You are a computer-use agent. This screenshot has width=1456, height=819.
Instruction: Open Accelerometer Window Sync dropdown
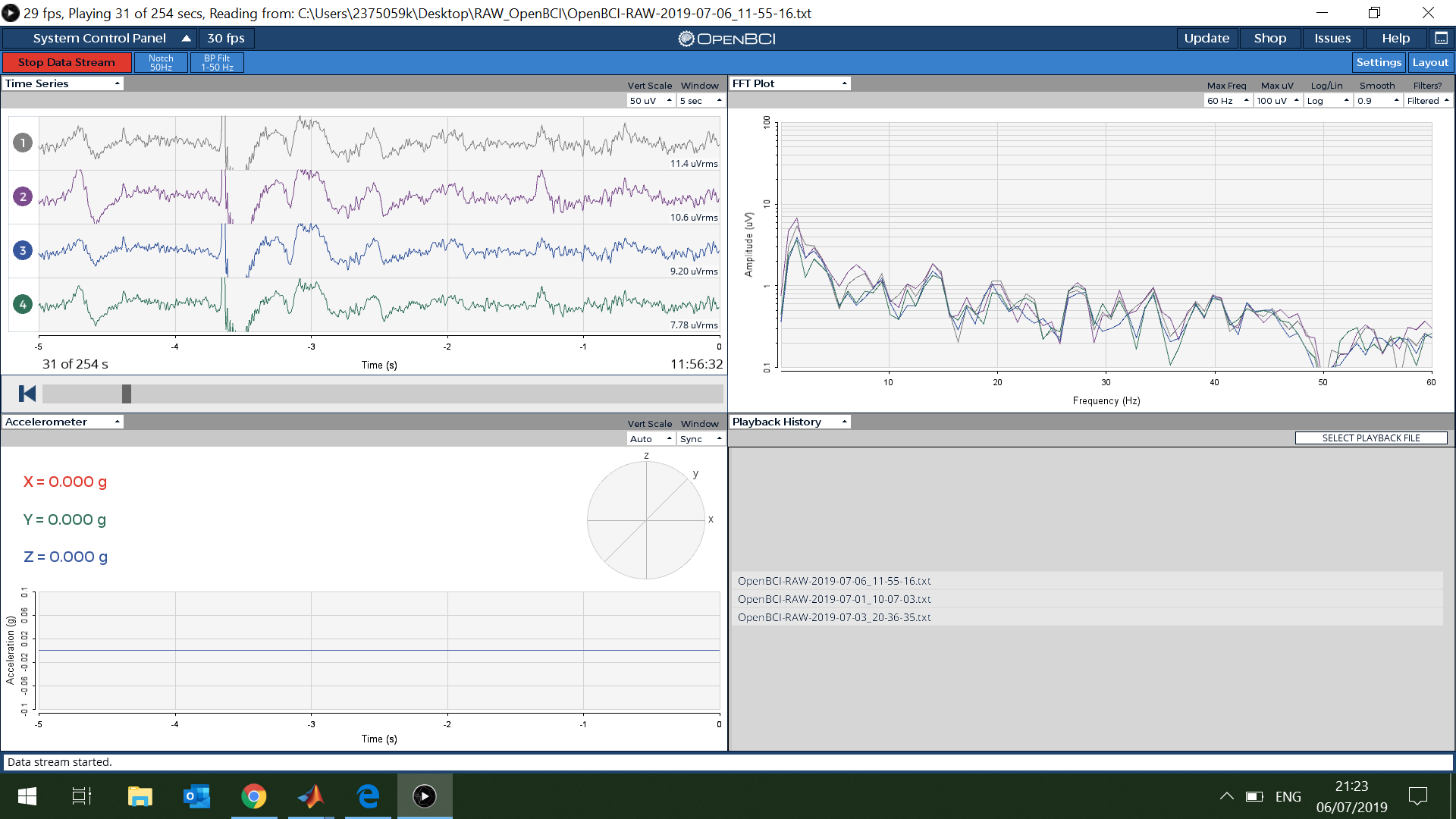coord(701,439)
